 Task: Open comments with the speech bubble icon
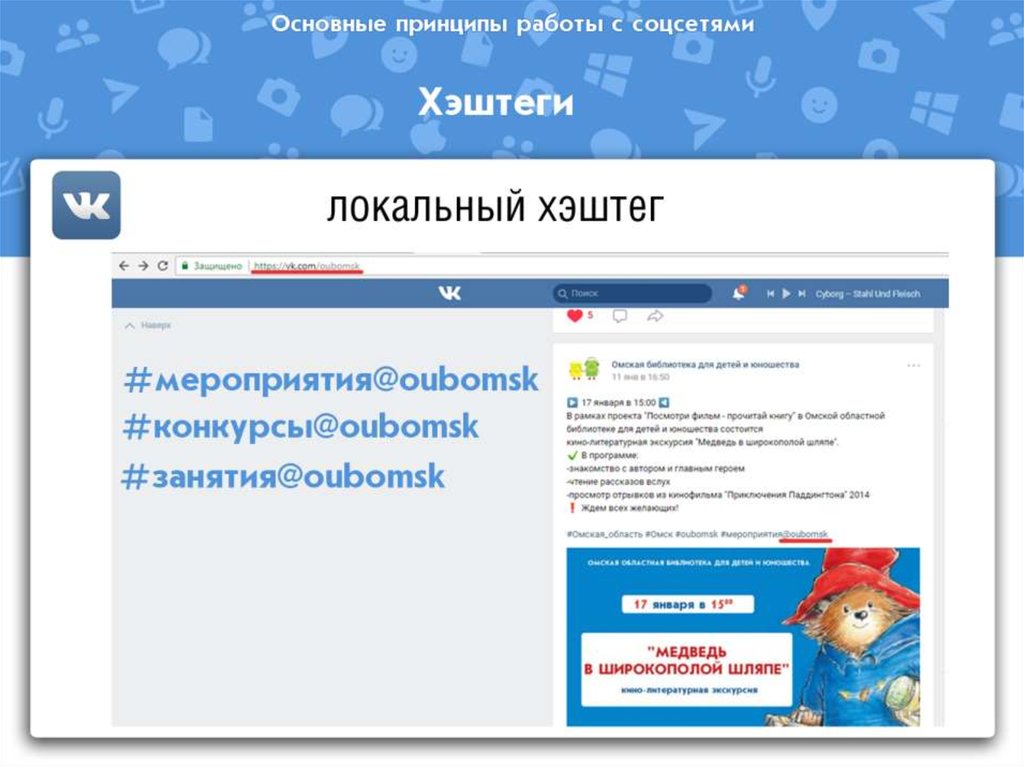click(620, 316)
